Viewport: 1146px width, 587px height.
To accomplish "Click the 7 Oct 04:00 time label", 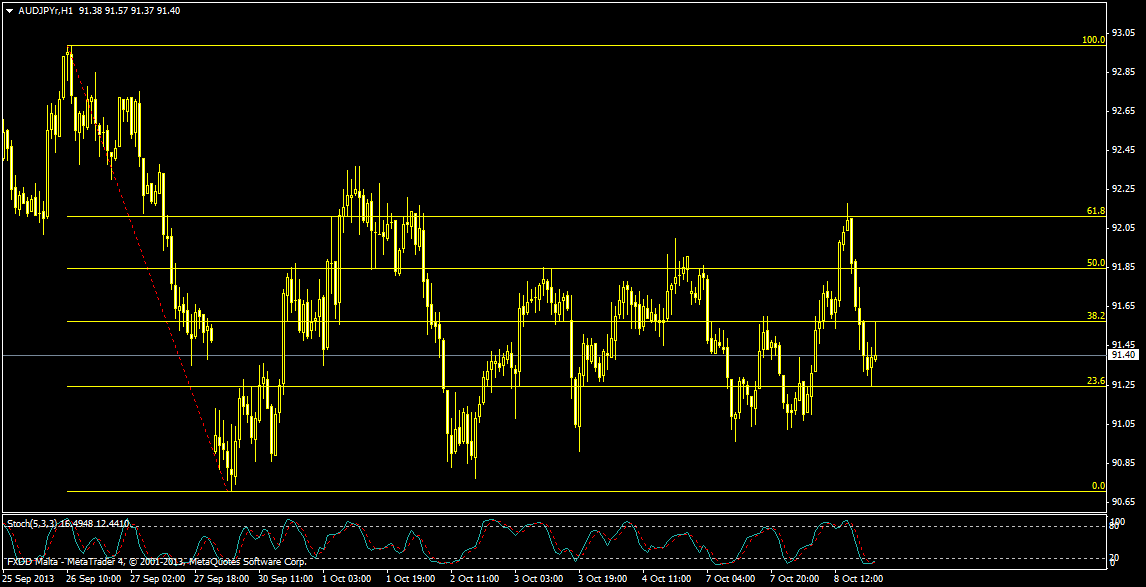I will pyautogui.click(x=730, y=579).
